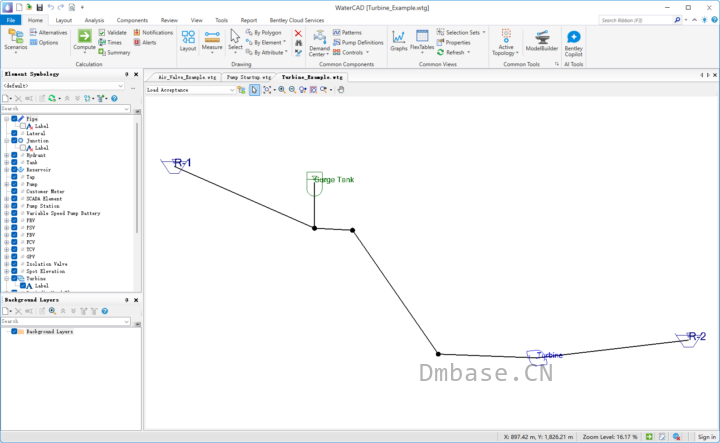Click the Validate button
Screen dimensions: 720x443
[x=112, y=33]
